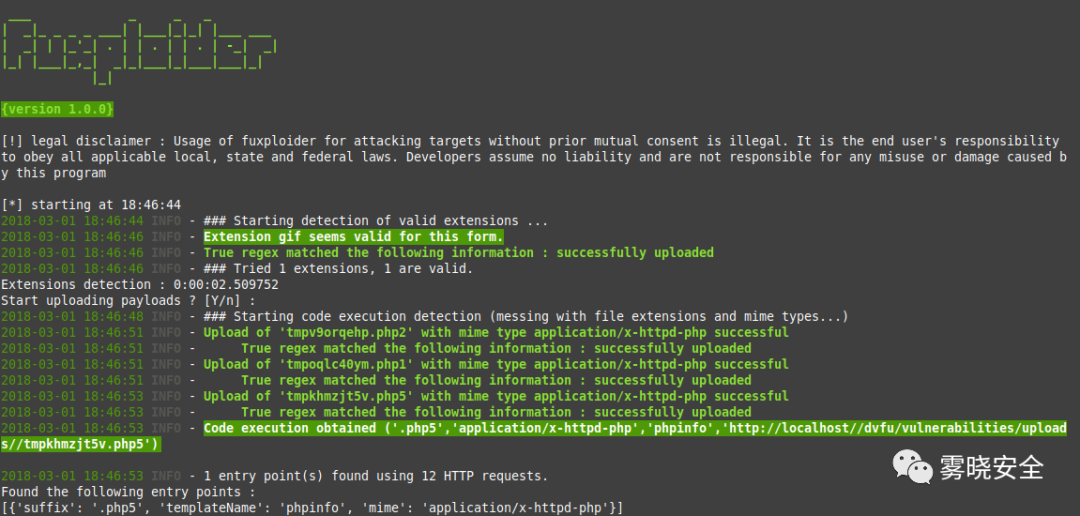Click '### Starting detection of valid extensions' line
This screenshot has width=1080, height=516.
(x=275, y=221)
